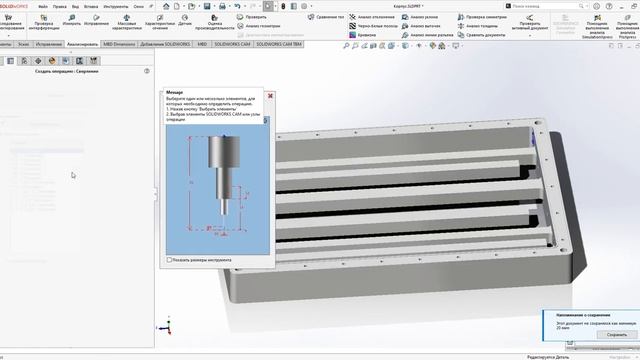Select the Measure tool (Измерить)
Screen dimensions: 640x360
[x=71, y=20]
